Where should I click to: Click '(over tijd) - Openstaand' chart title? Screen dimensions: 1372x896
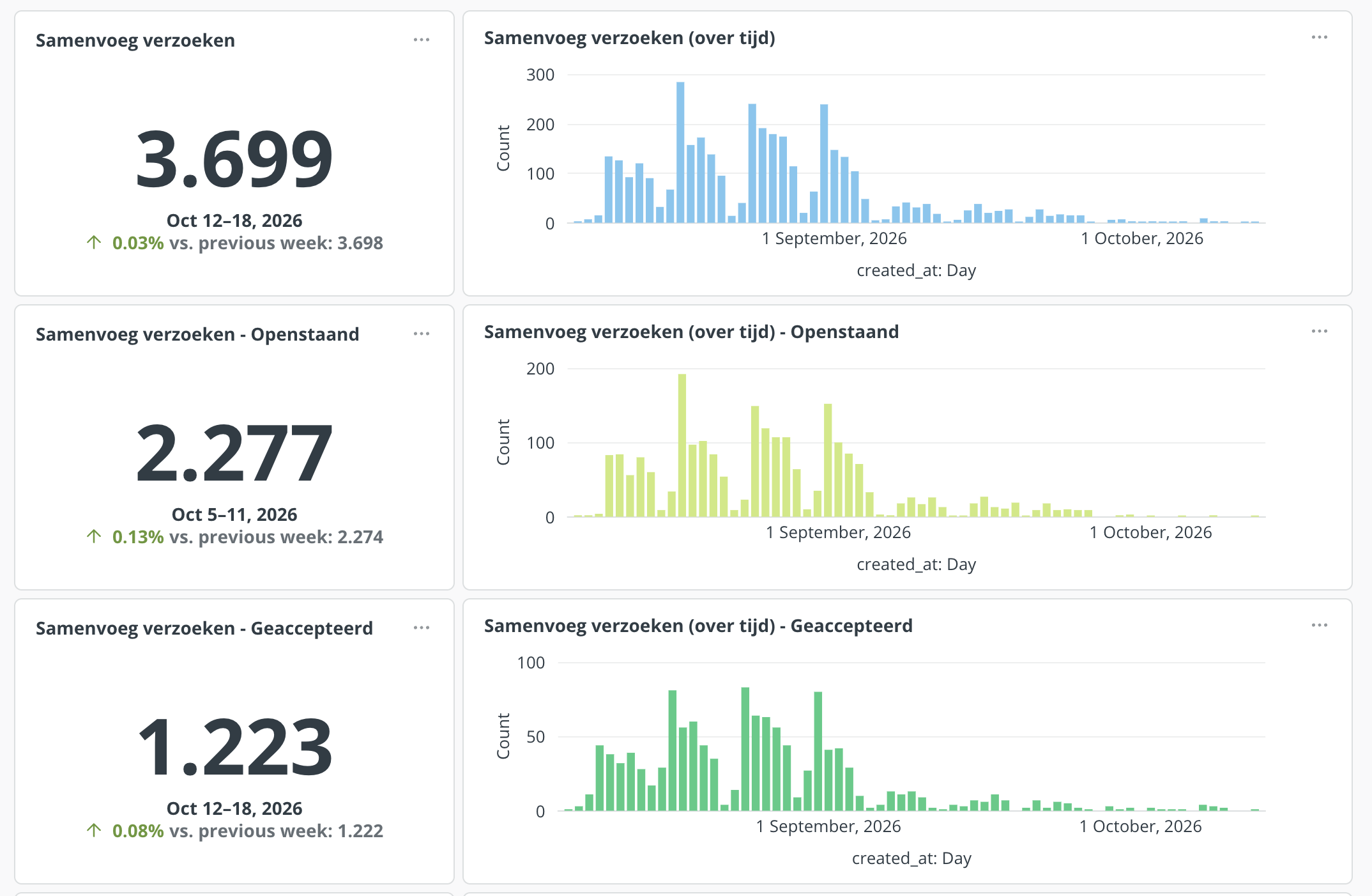pyautogui.click(x=692, y=332)
